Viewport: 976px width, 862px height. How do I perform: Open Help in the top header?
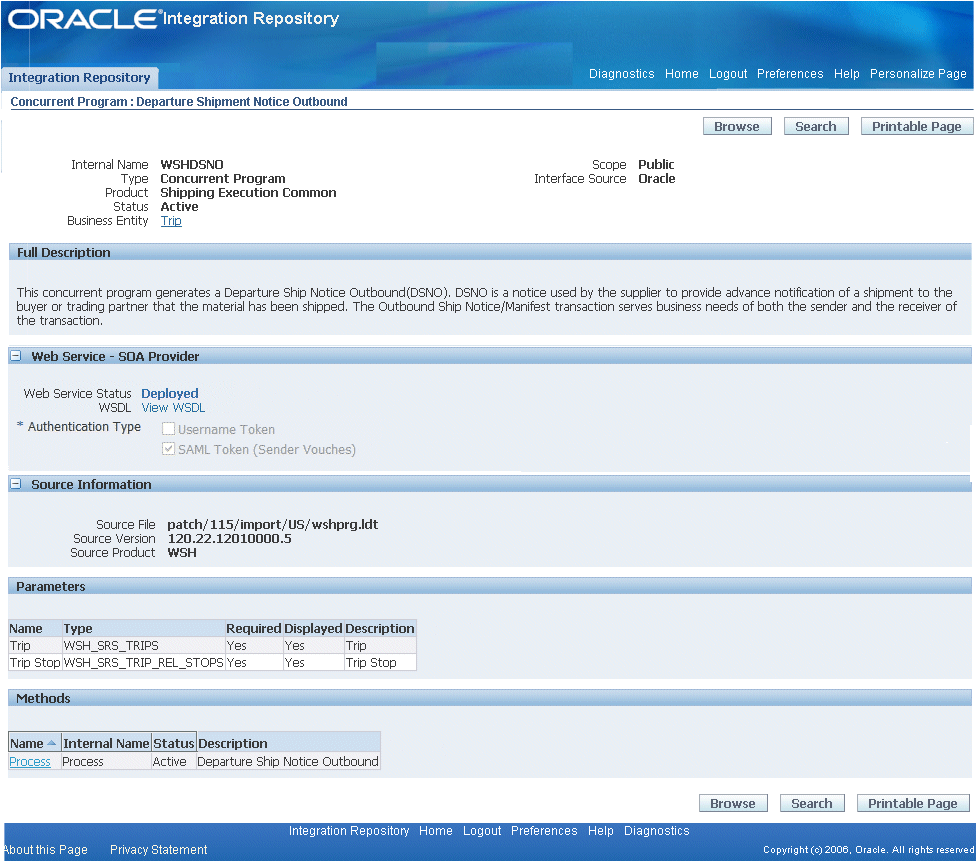[847, 73]
